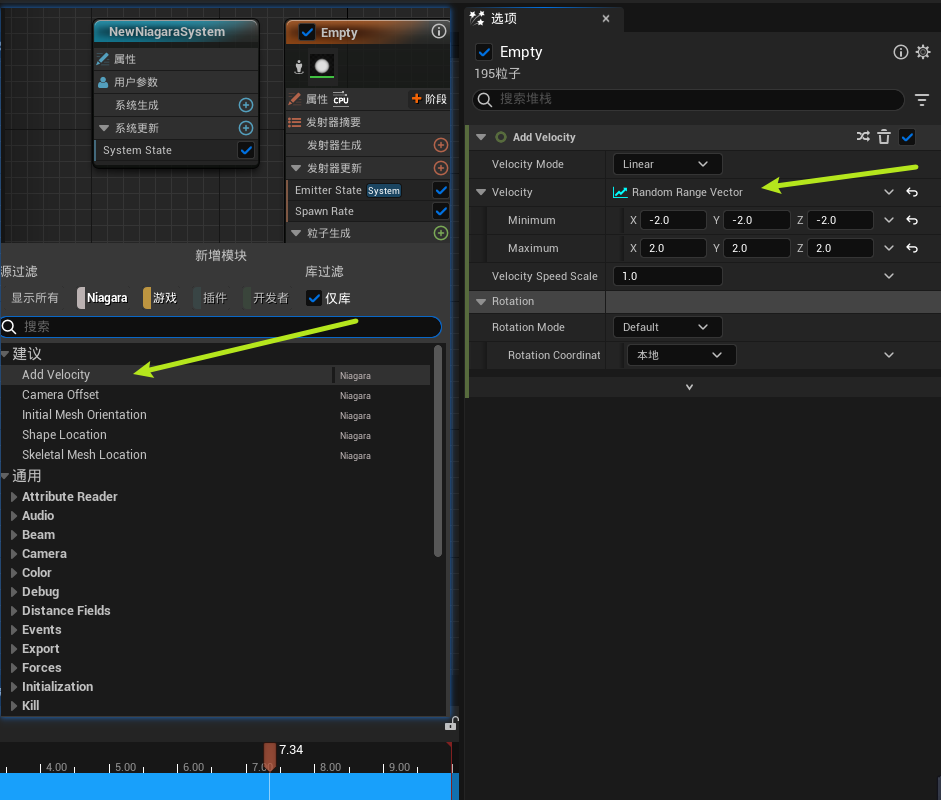Image resolution: width=941 pixels, height=800 pixels.
Task: Select Add Velocity in suggestions list
Action: 216,374
